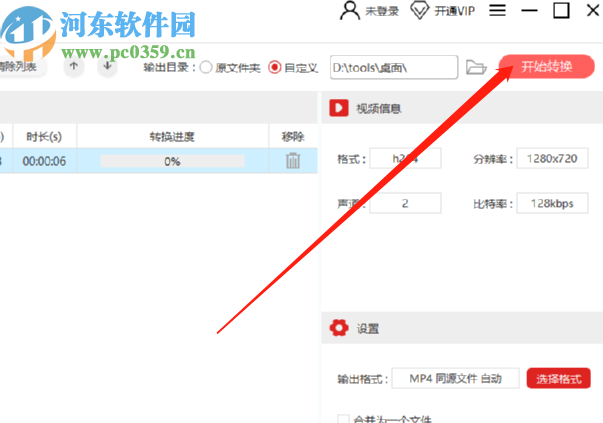603x423 pixels.
Task: Click the 移除 column header
Action: point(293,136)
